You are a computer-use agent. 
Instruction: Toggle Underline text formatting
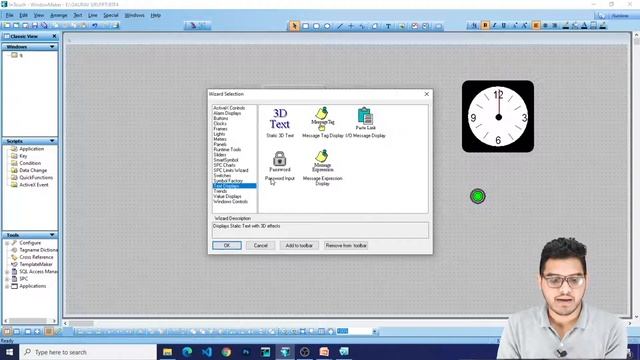[504, 25]
